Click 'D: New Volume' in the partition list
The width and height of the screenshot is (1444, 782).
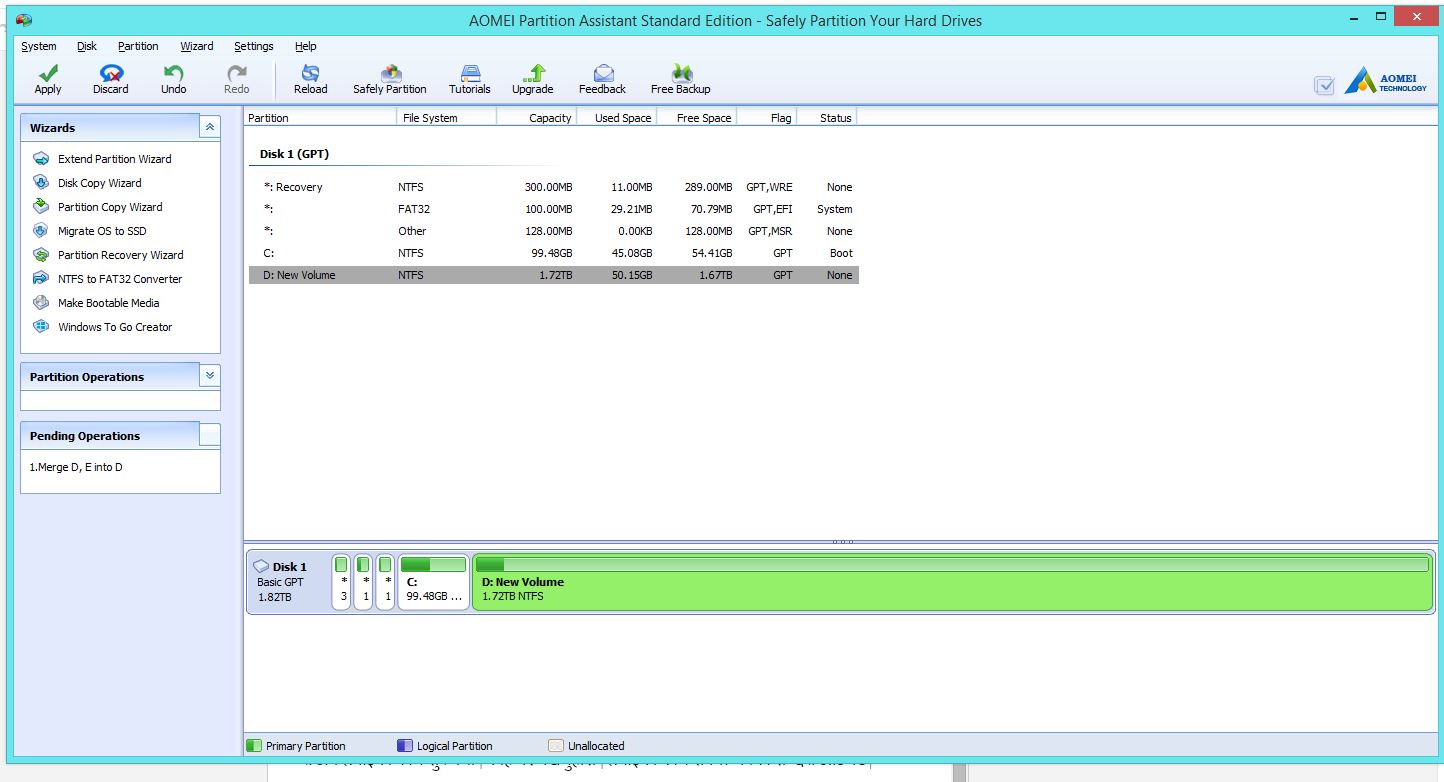[x=299, y=275]
